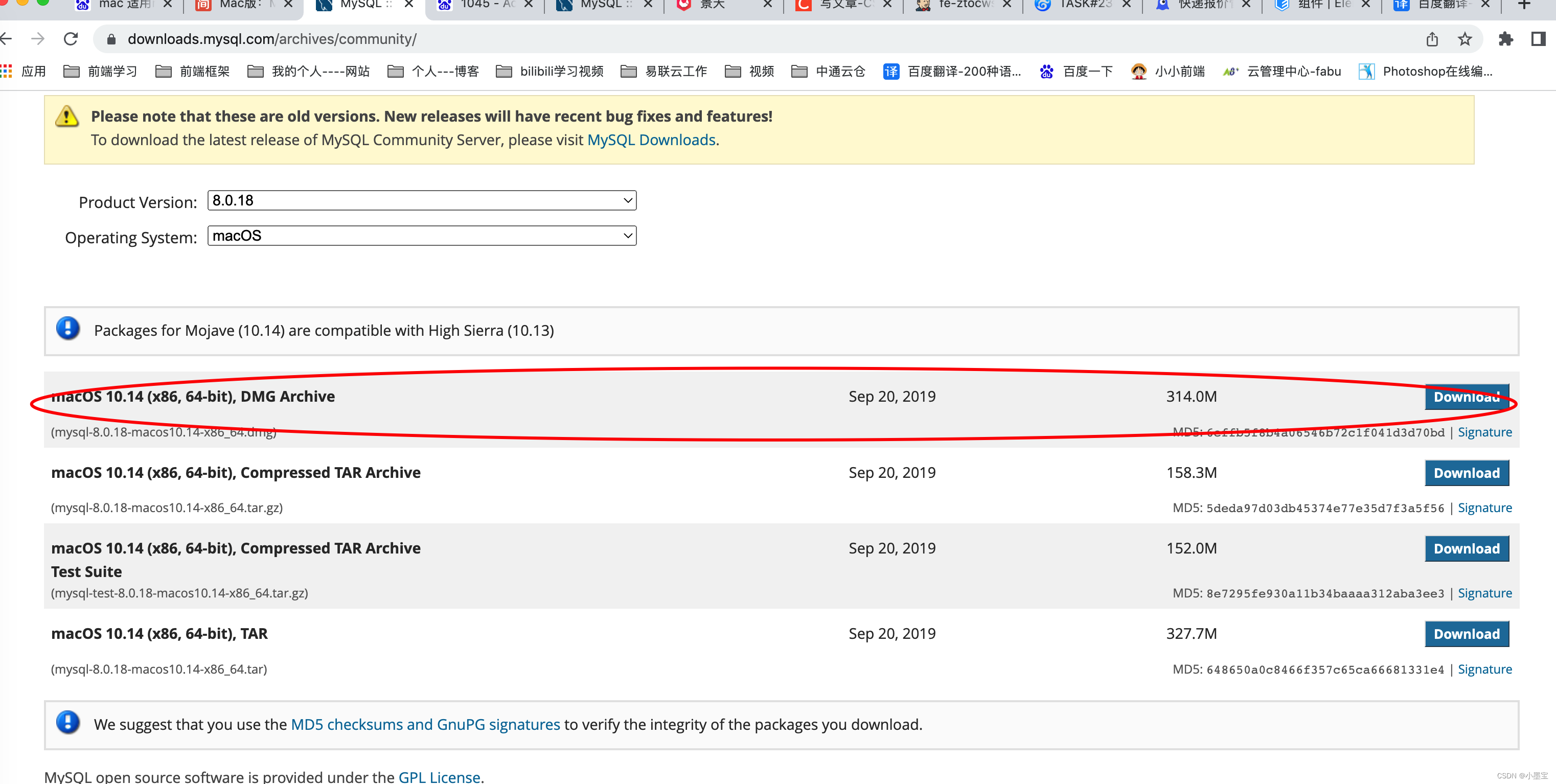Click the browser forward arrow
This screenshot has height=784, width=1556.
(x=37, y=39)
